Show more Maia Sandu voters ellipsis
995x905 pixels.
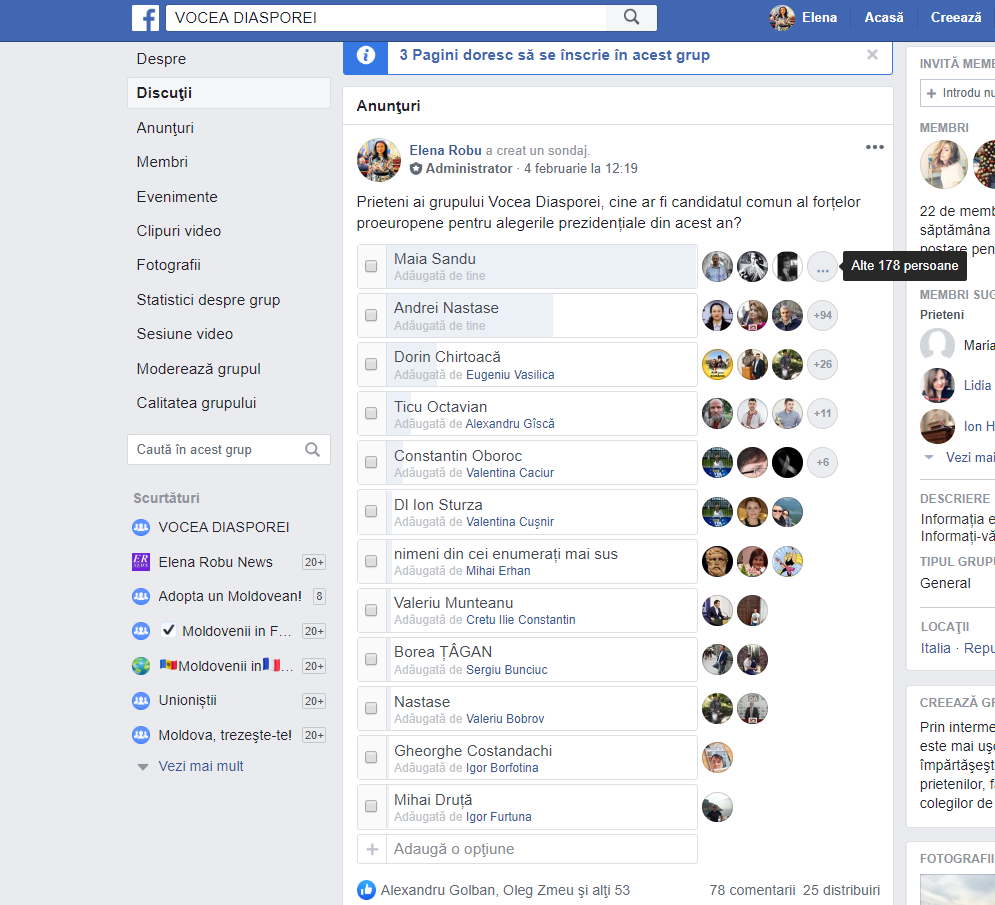(822, 267)
